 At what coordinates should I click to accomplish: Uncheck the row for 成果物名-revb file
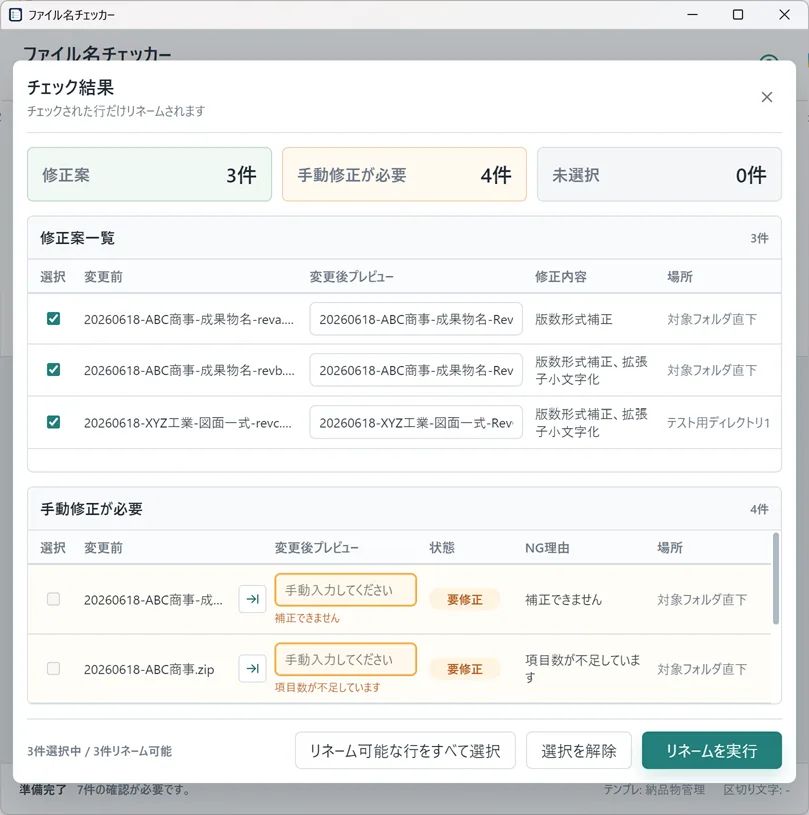tap(53, 370)
